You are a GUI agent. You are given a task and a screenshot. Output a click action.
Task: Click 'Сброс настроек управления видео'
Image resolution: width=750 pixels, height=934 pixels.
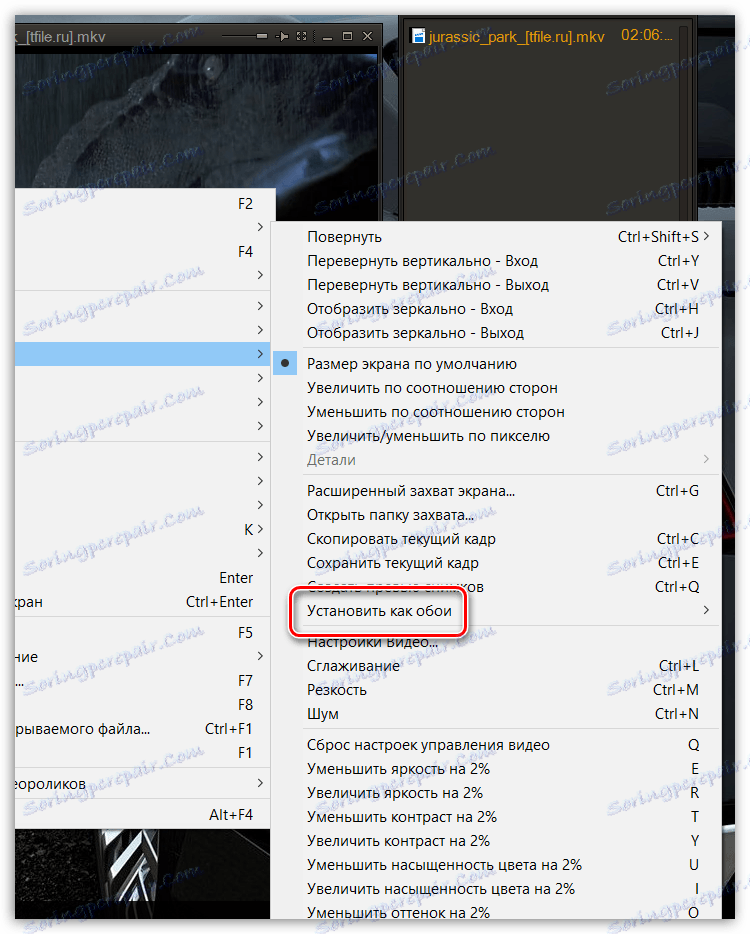(496, 745)
